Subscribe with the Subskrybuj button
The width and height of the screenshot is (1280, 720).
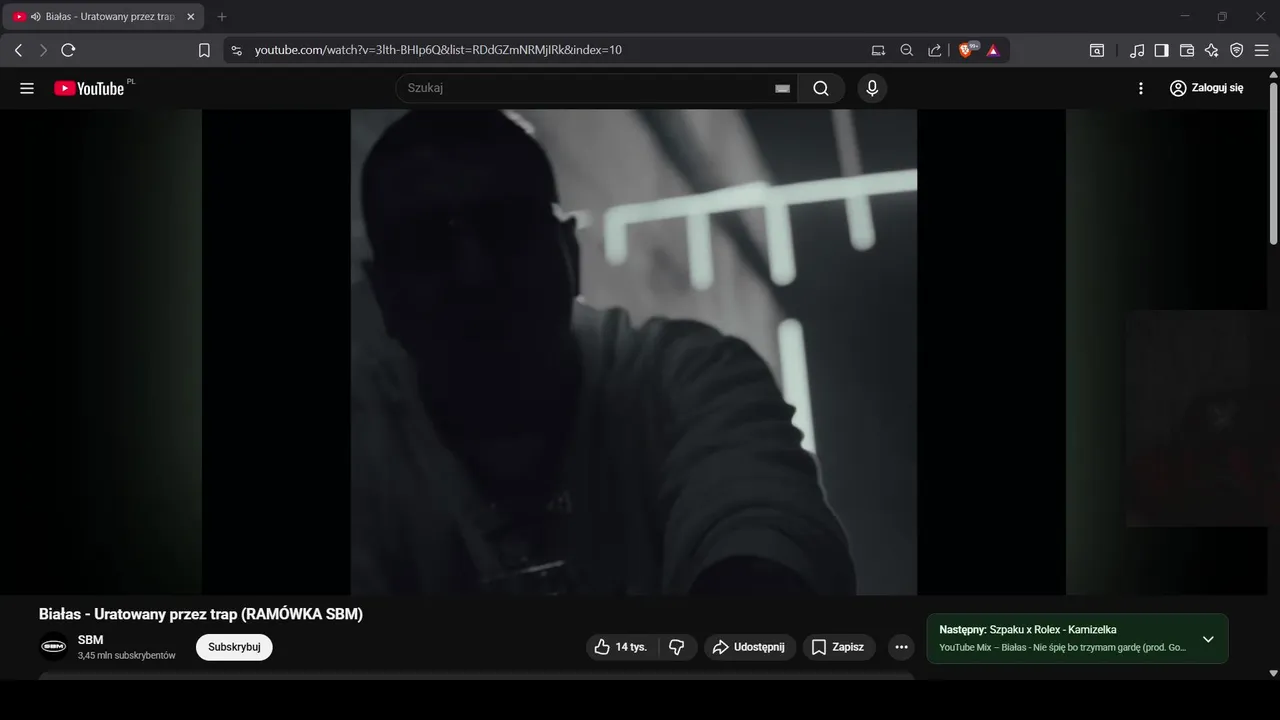[234, 647]
